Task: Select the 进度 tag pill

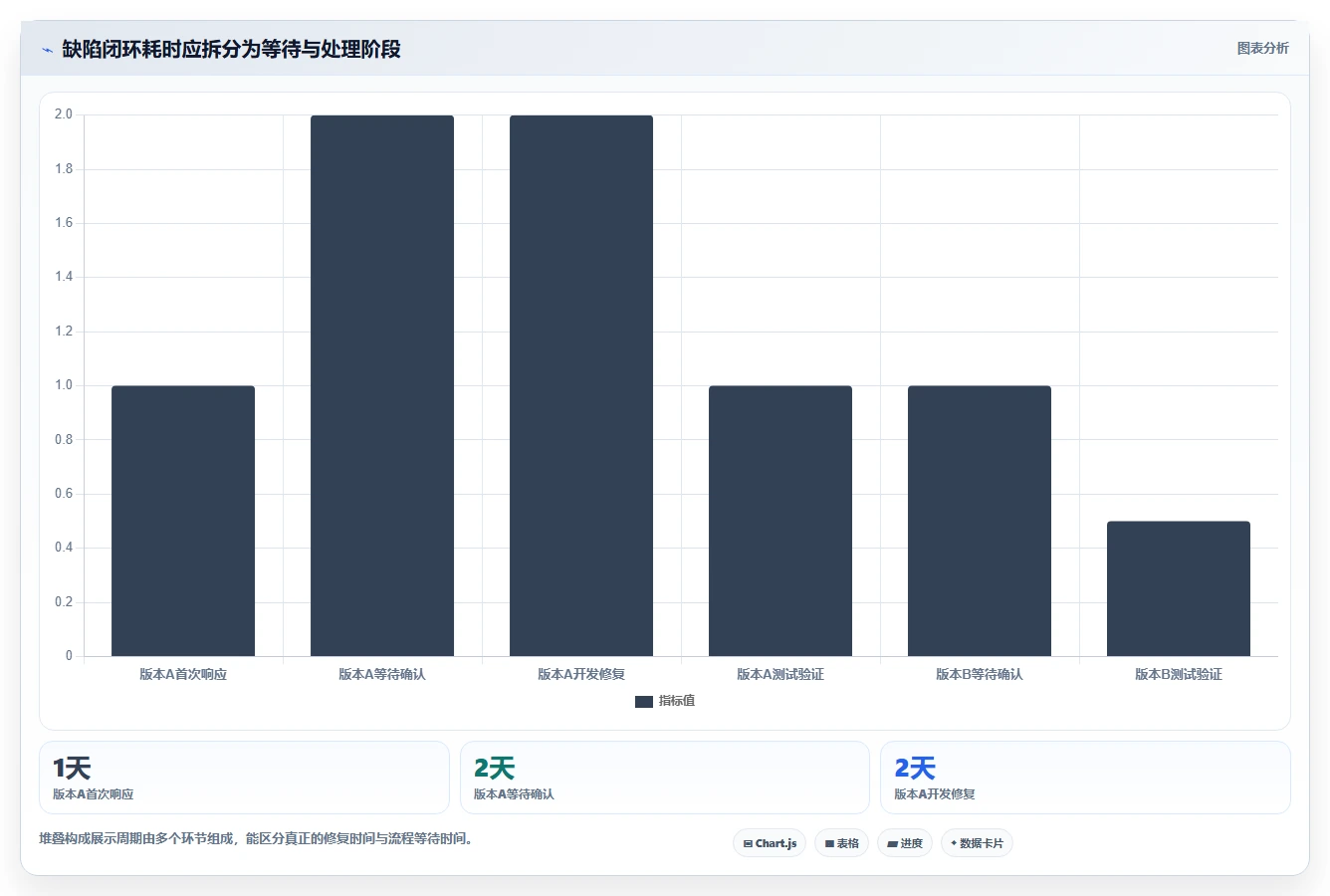Action: coord(905,843)
